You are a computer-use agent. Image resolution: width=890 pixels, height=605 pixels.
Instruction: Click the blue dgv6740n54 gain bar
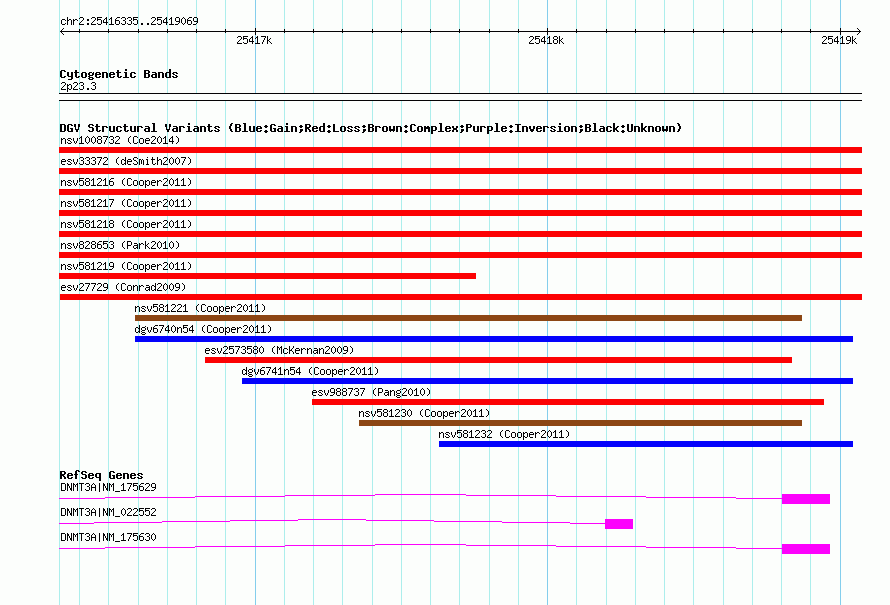[x=494, y=339]
